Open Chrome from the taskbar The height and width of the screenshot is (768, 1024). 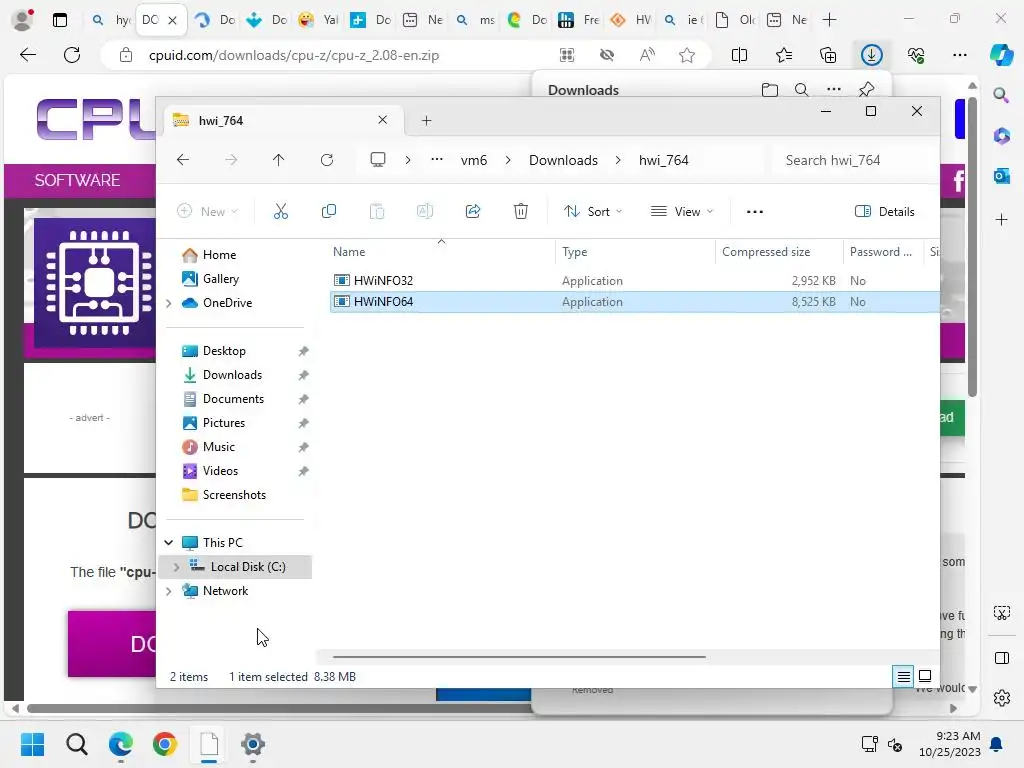pyautogui.click(x=165, y=744)
